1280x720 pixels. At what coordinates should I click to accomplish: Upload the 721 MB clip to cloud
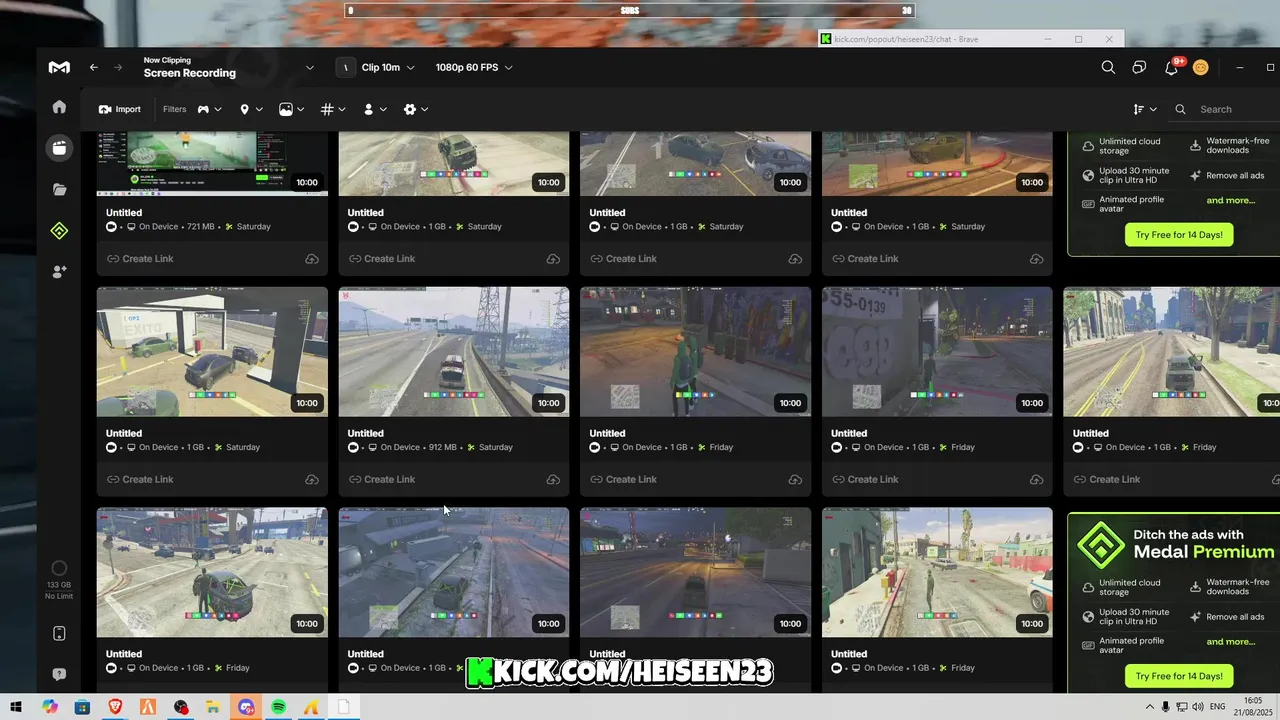click(x=312, y=259)
